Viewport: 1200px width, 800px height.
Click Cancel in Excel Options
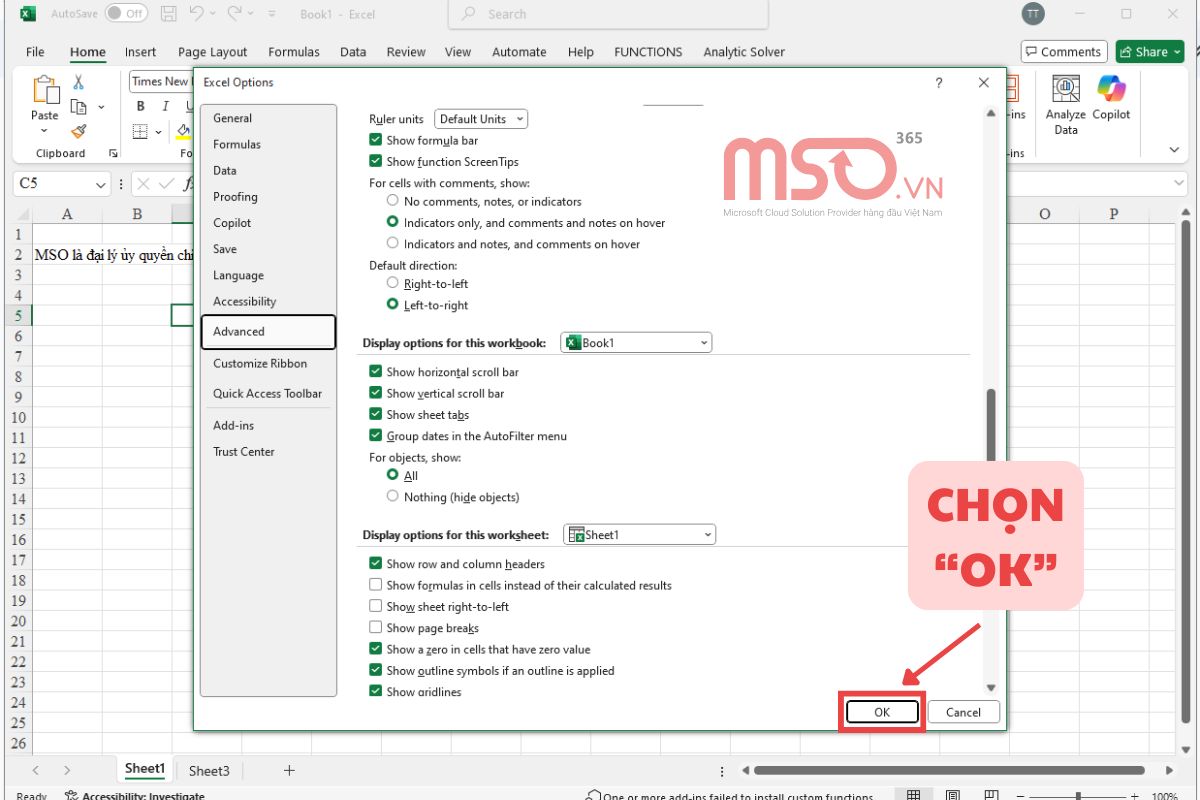click(x=963, y=712)
